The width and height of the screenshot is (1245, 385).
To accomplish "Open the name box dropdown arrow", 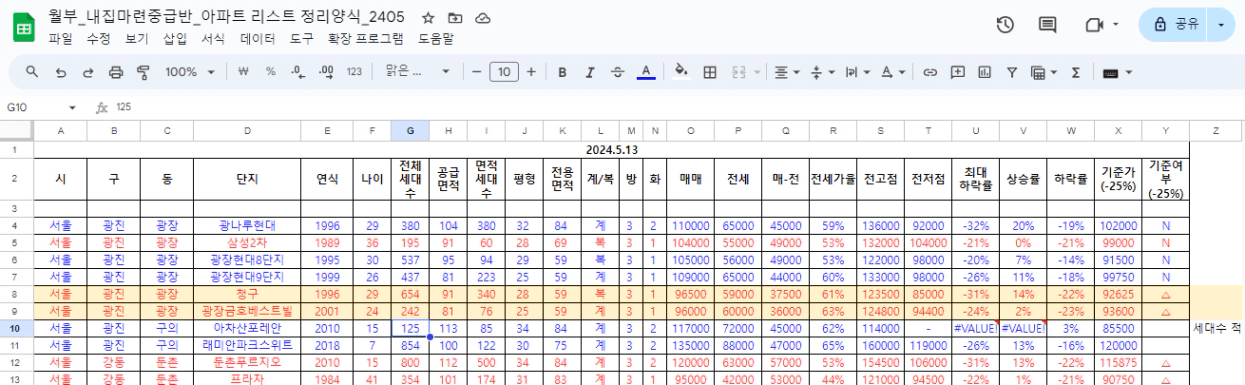I will pyautogui.click(x=72, y=107).
